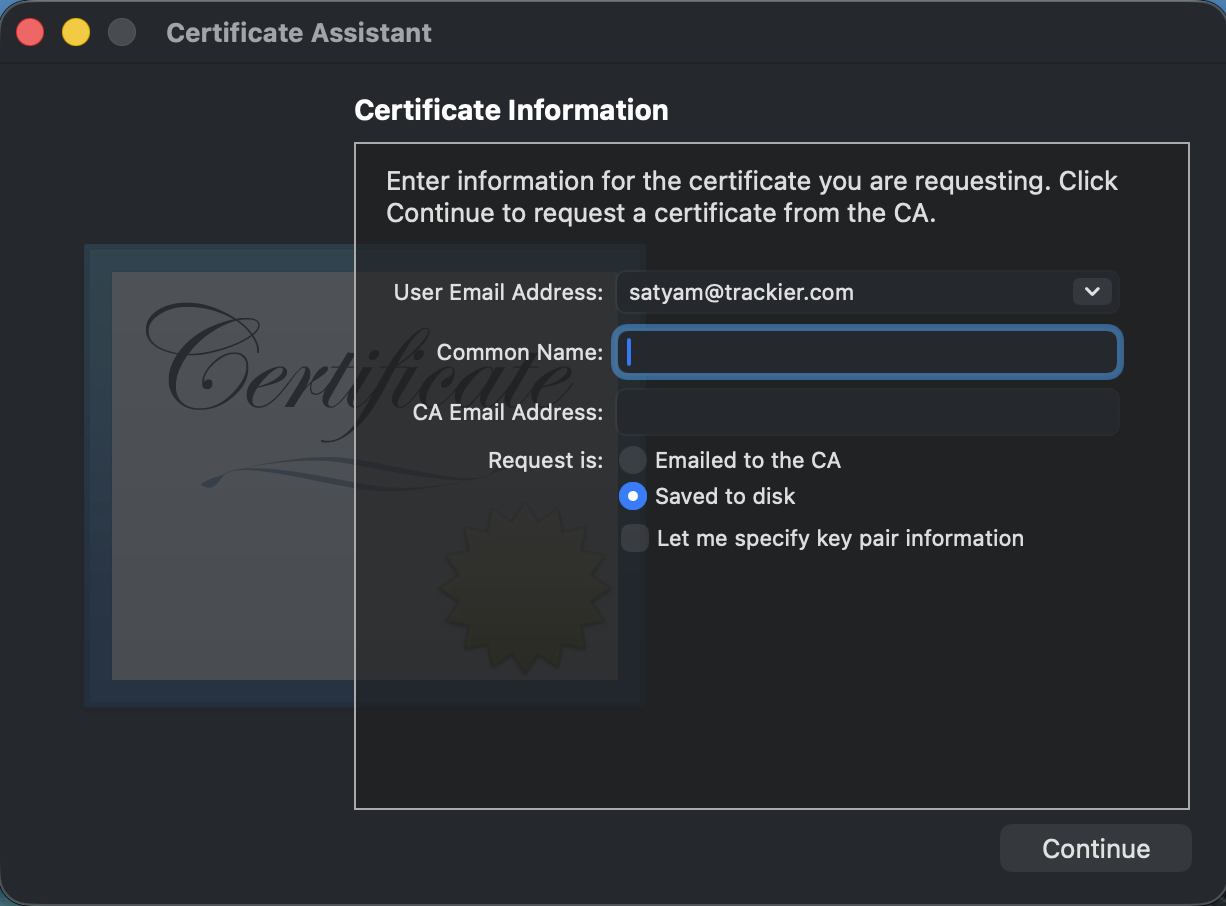Click inside the Common Name field
Image resolution: width=1226 pixels, height=906 pixels.
(867, 352)
